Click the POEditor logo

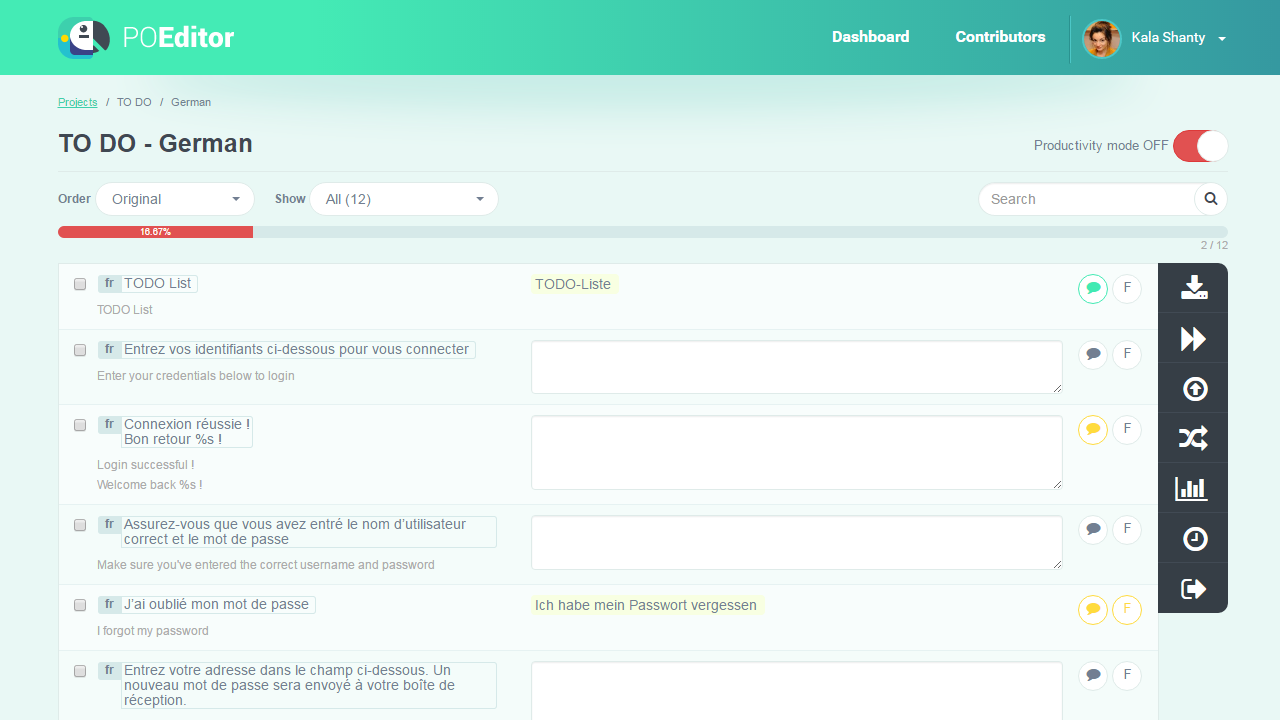[x=146, y=38]
